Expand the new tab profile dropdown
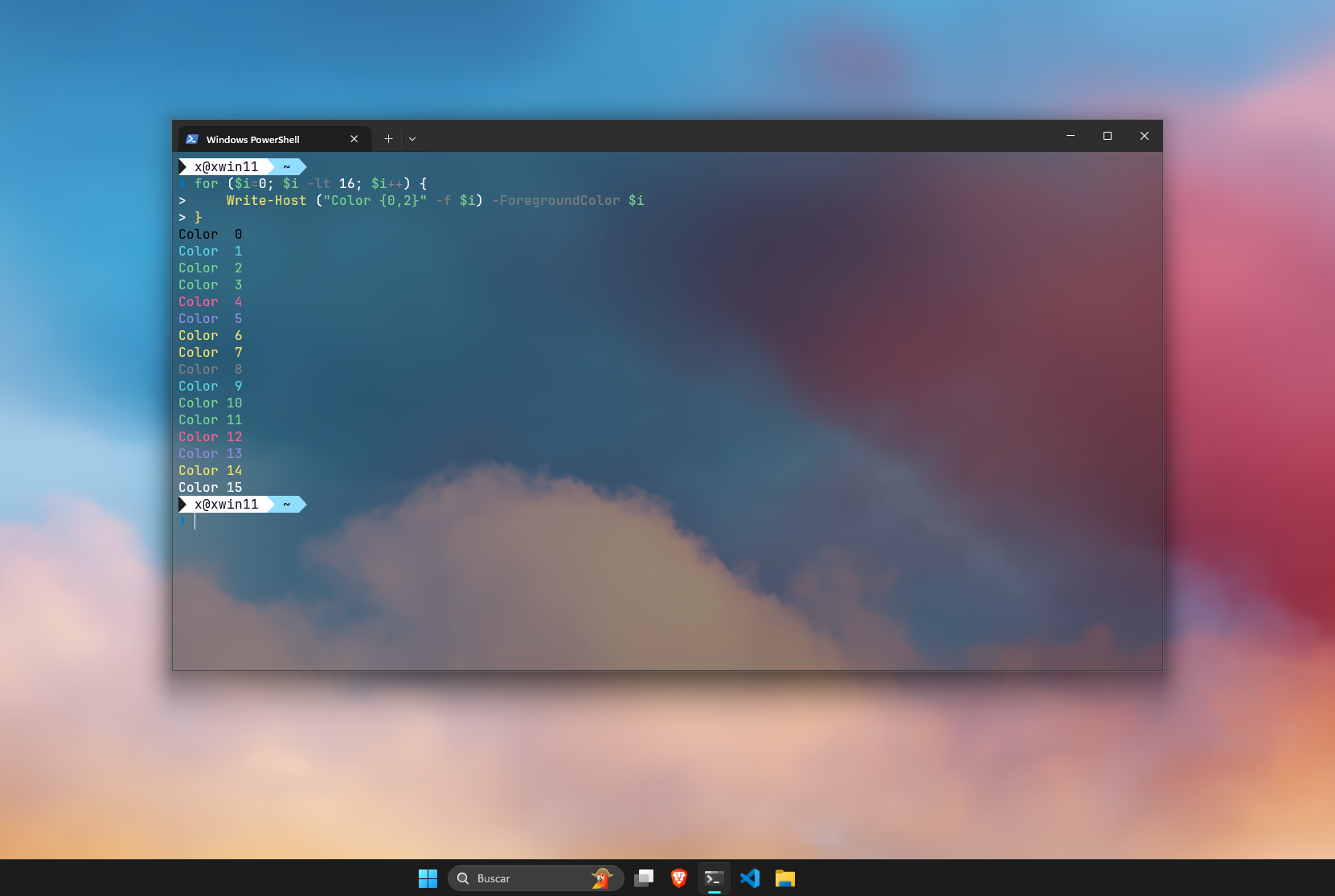Screen dimensions: 1335x896 point(412,139)
